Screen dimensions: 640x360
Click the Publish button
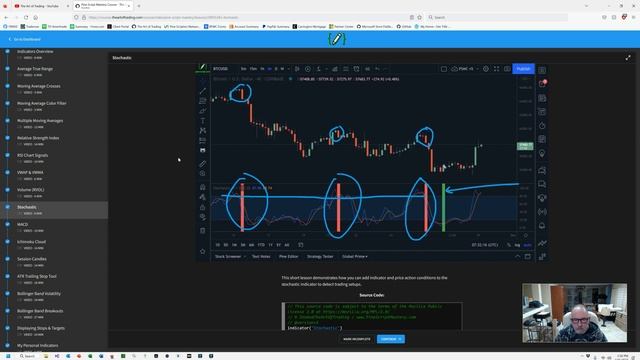pyautogui.click(x=523, y=69)
